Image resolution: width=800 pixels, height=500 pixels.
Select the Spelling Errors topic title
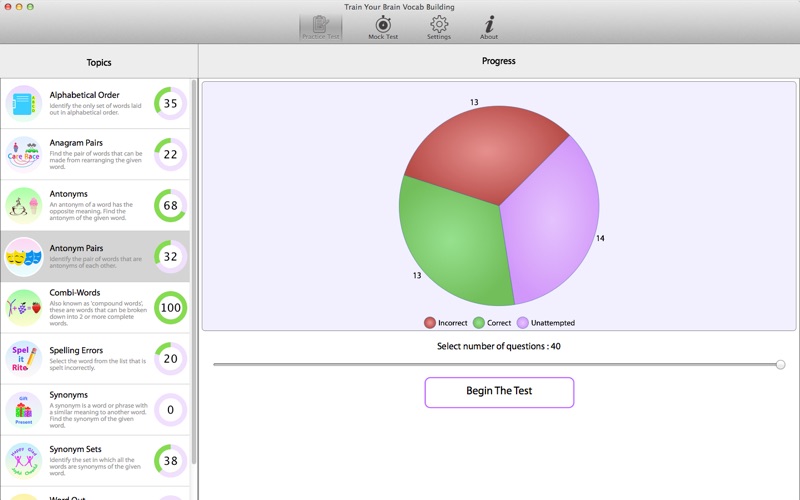[x=76, y=351]
